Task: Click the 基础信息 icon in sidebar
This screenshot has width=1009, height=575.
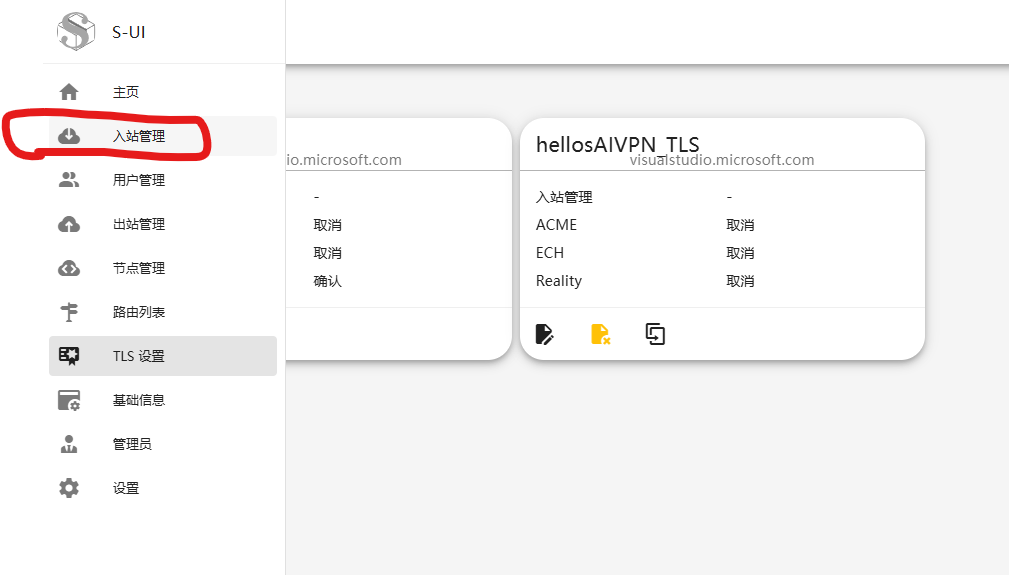Action: click(69, 400)
